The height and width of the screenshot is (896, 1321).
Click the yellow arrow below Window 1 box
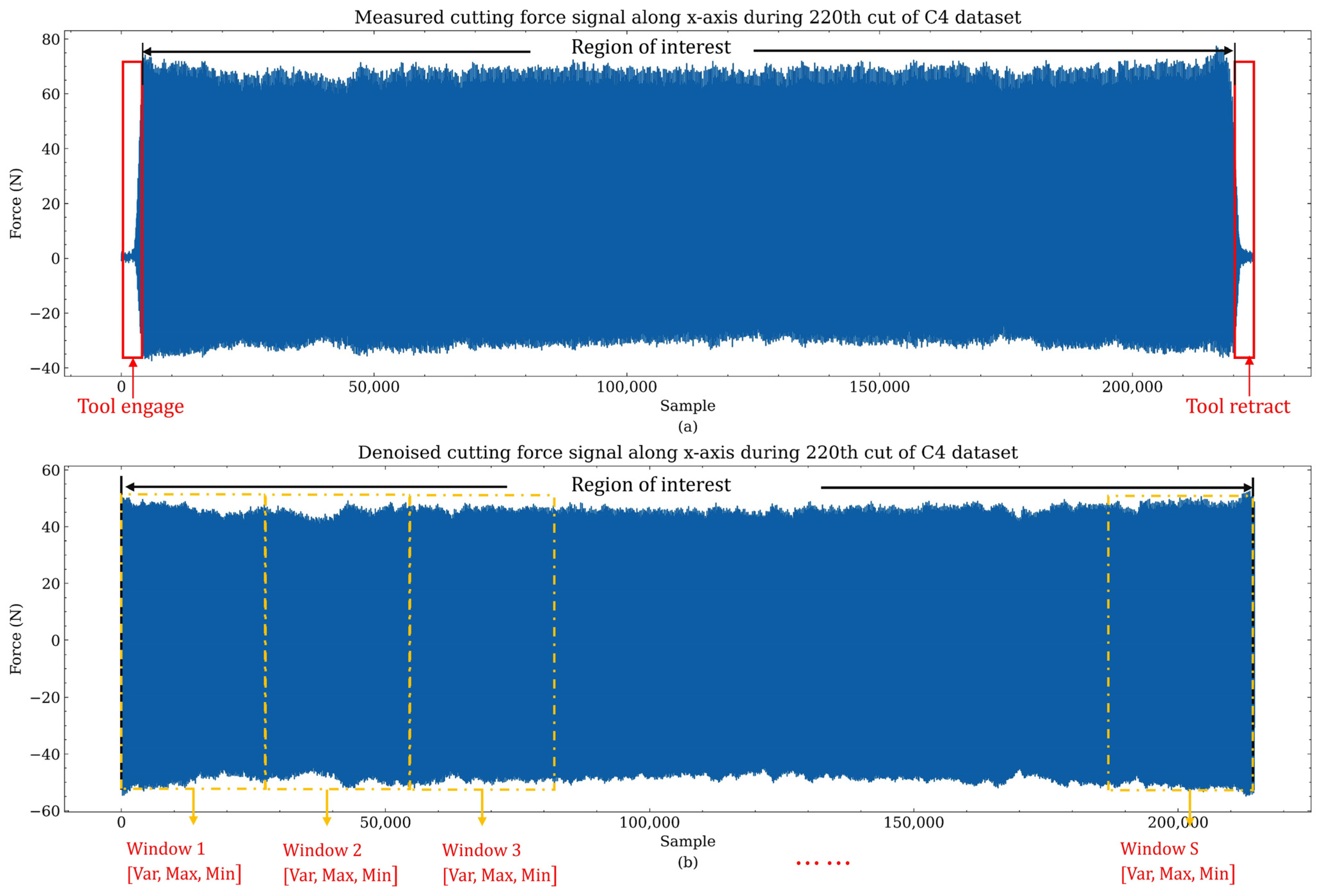193,807
